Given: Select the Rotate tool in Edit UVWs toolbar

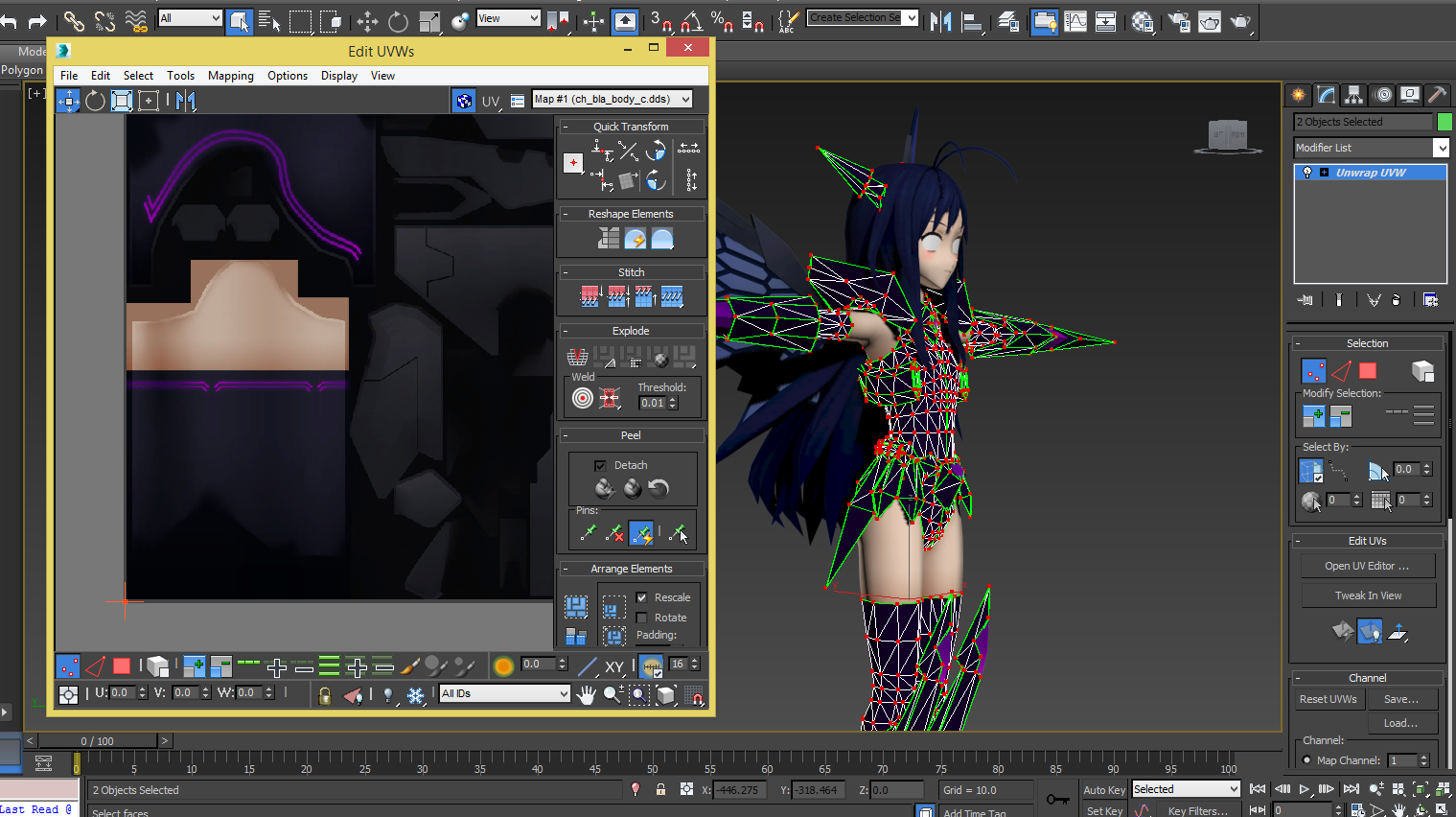Looking at the screenshot, I should [95, 101].
